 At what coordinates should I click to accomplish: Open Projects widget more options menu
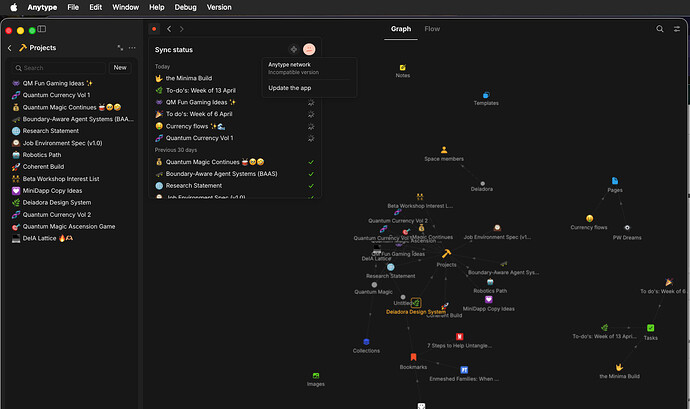pos(132,48)
